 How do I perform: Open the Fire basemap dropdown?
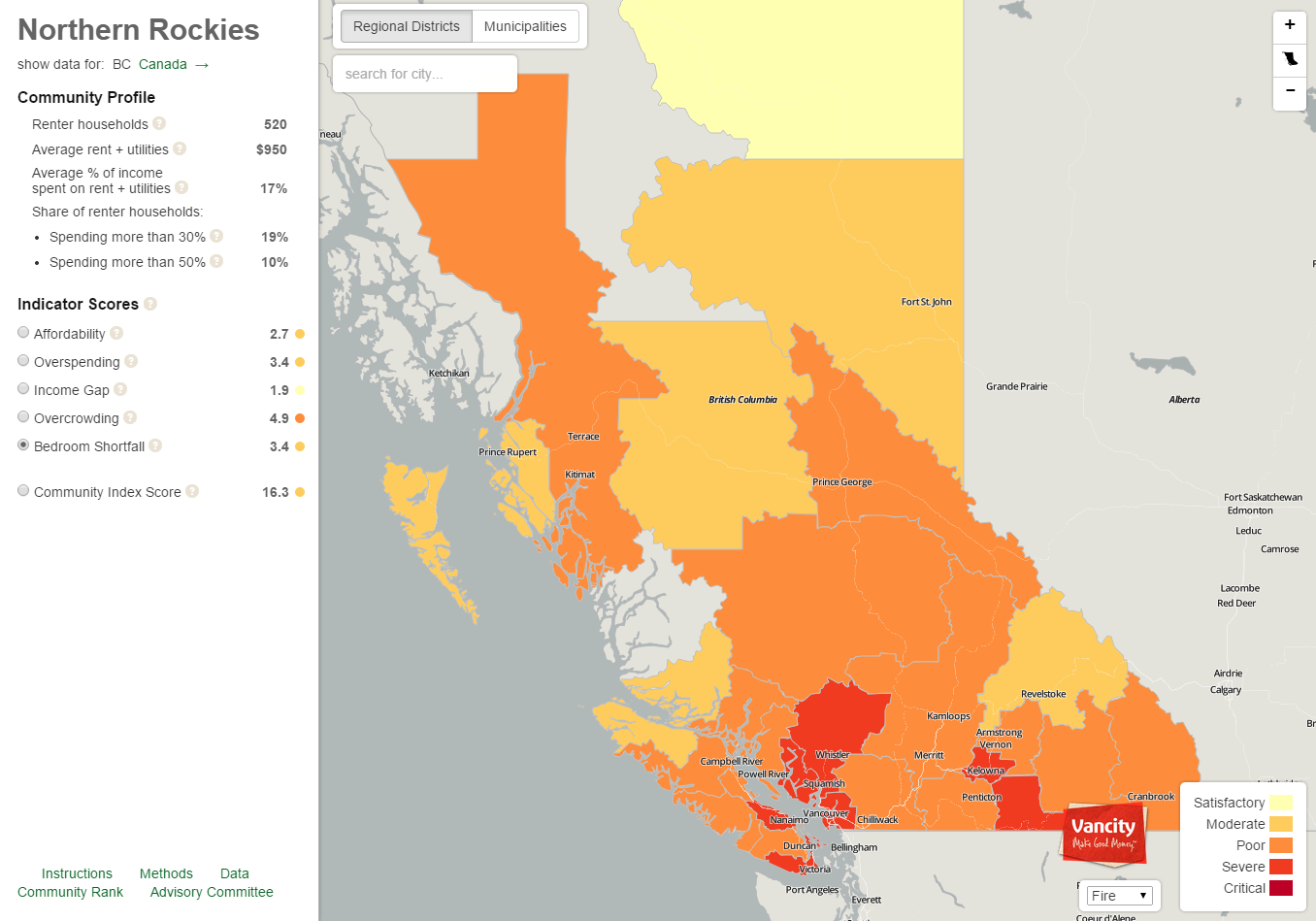(x=1119, y=896)
